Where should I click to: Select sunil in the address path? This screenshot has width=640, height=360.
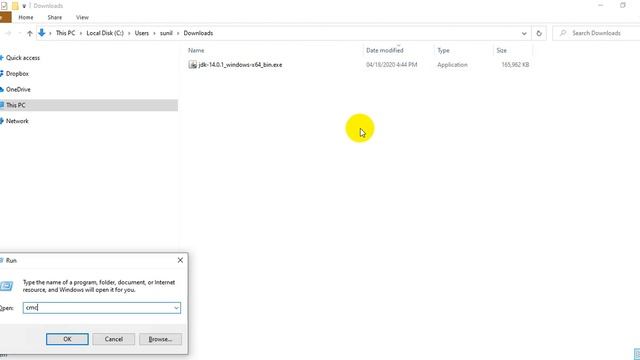(x=166, y=33)
